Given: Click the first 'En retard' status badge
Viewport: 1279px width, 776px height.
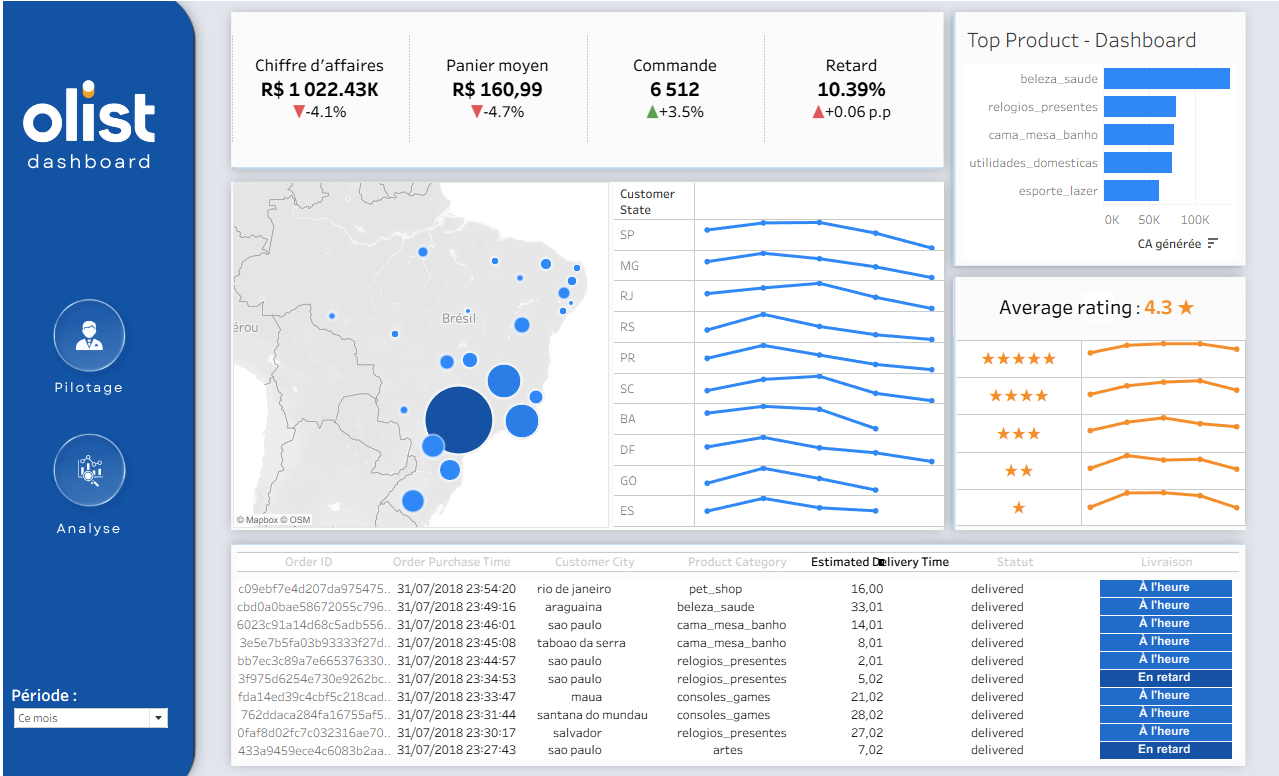Looking at the screenshot, I should tap(1165, 677).
